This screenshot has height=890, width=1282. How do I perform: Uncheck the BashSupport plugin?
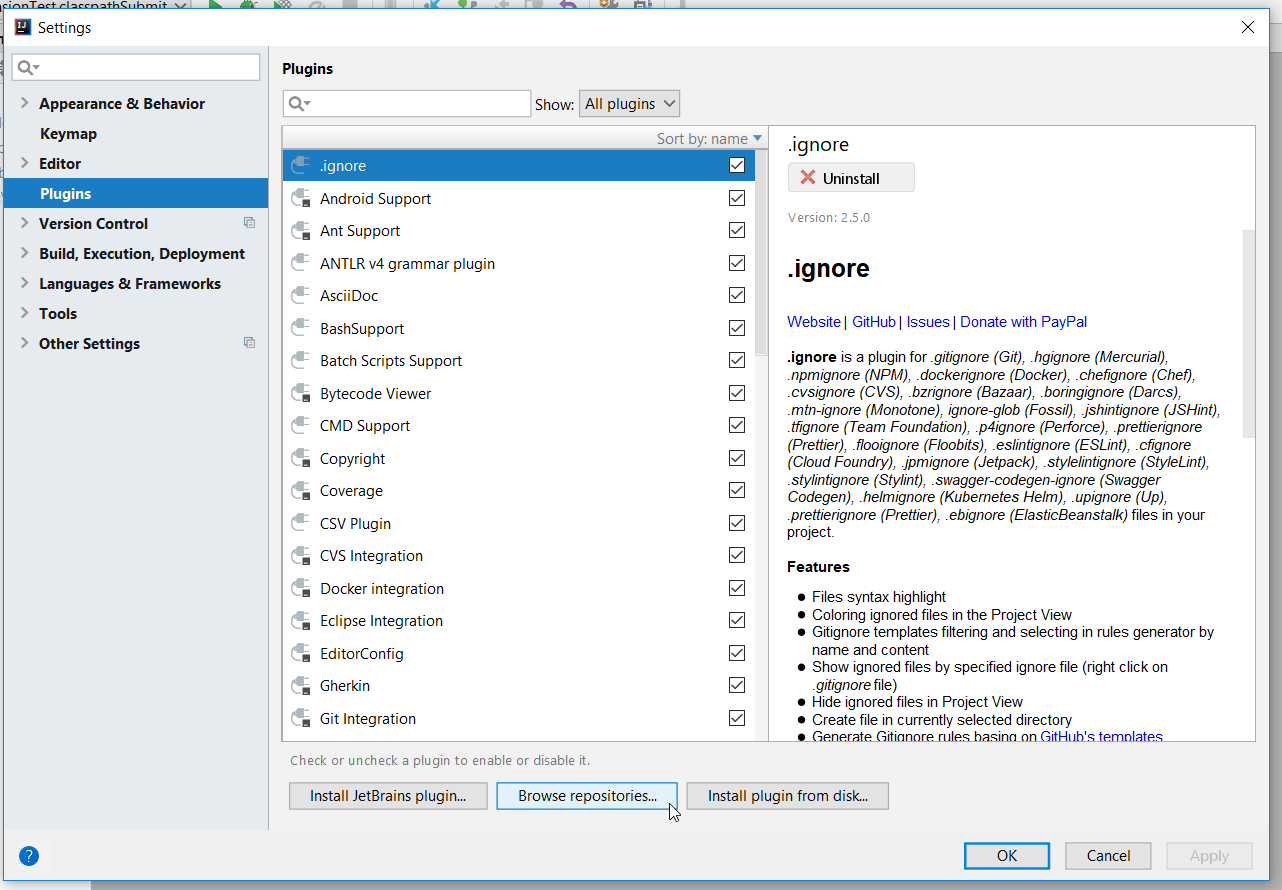pyautogui.click(x=737, y=328)
